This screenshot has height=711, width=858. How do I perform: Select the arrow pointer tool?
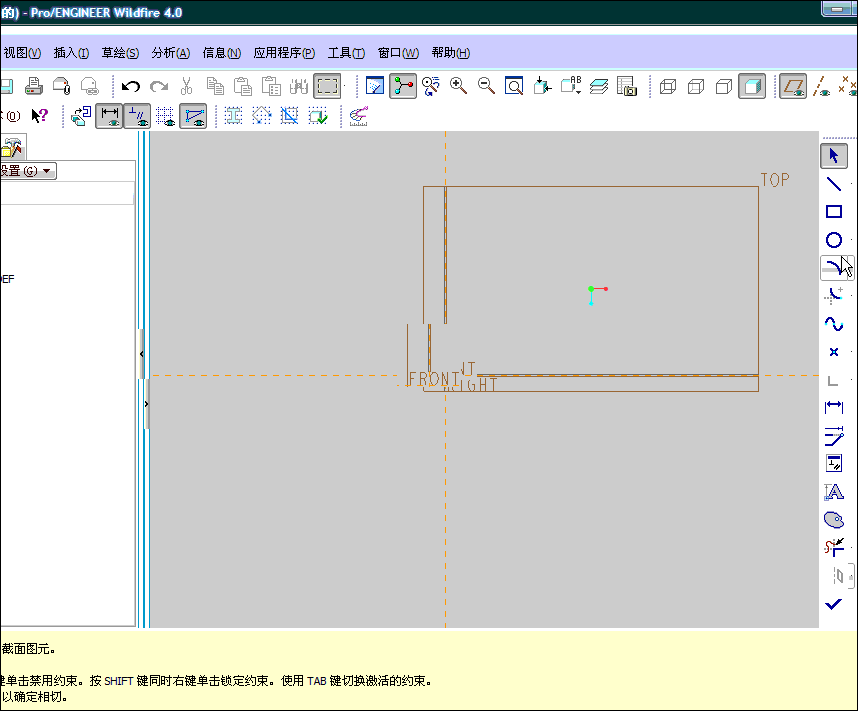(x=834, y=156)
